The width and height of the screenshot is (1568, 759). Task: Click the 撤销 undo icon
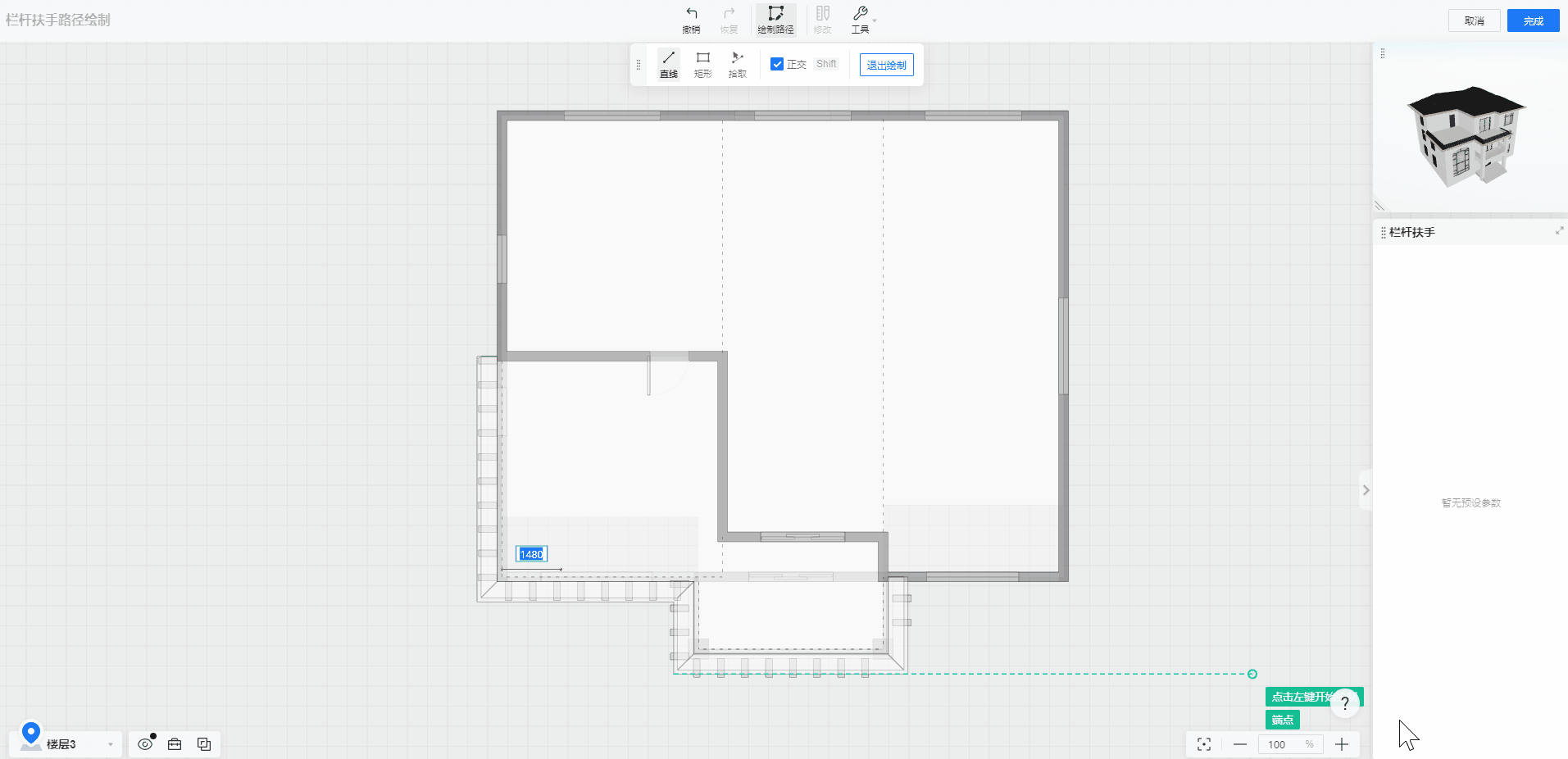pyautogui.click(x=691, y=20)
